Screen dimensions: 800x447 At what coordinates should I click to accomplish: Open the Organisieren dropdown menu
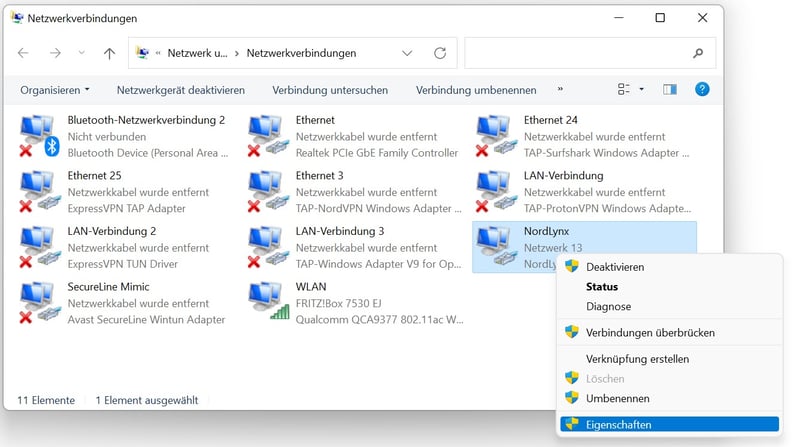(55, 90)
